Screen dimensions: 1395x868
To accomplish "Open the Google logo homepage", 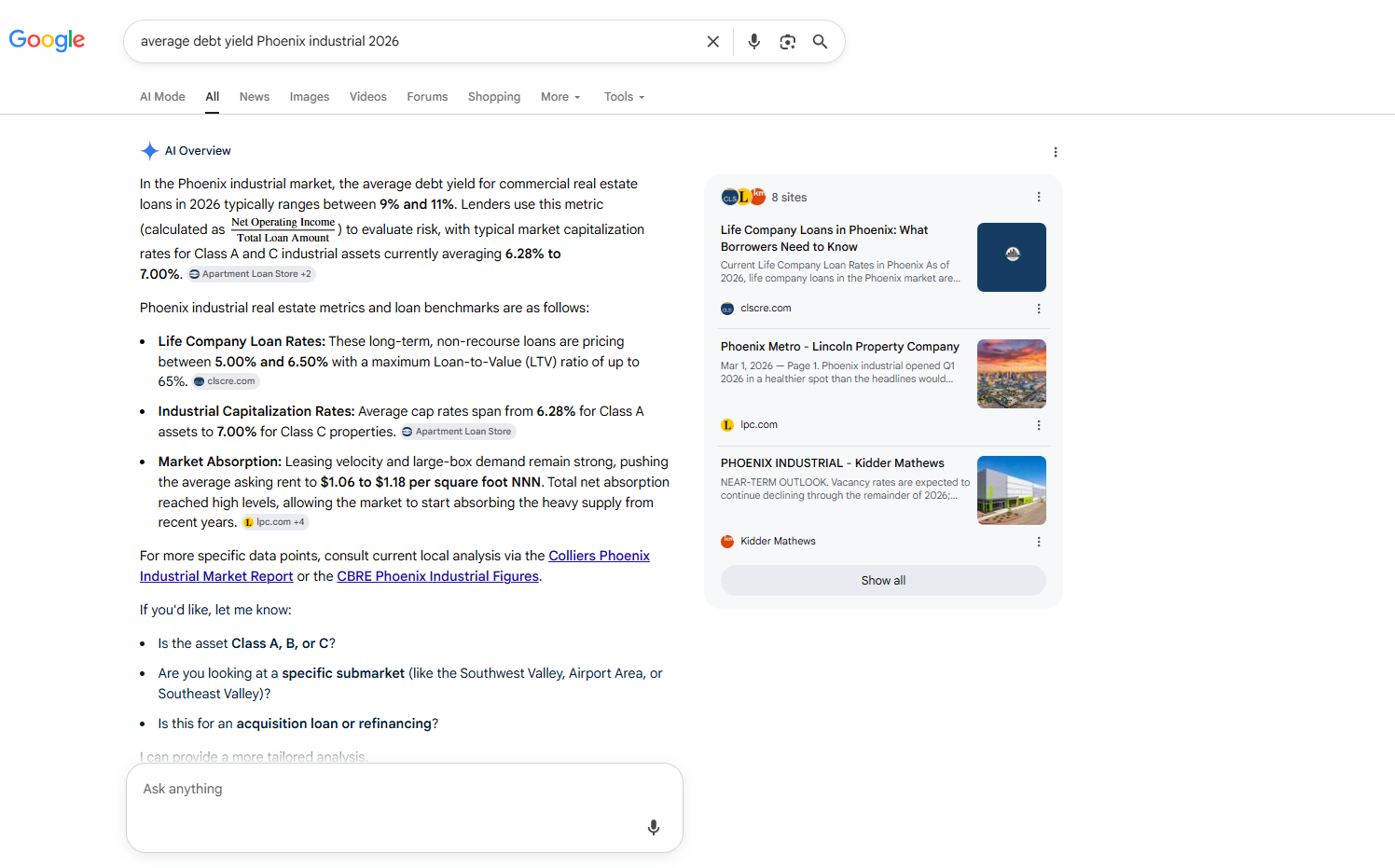I will pos(47,40).
